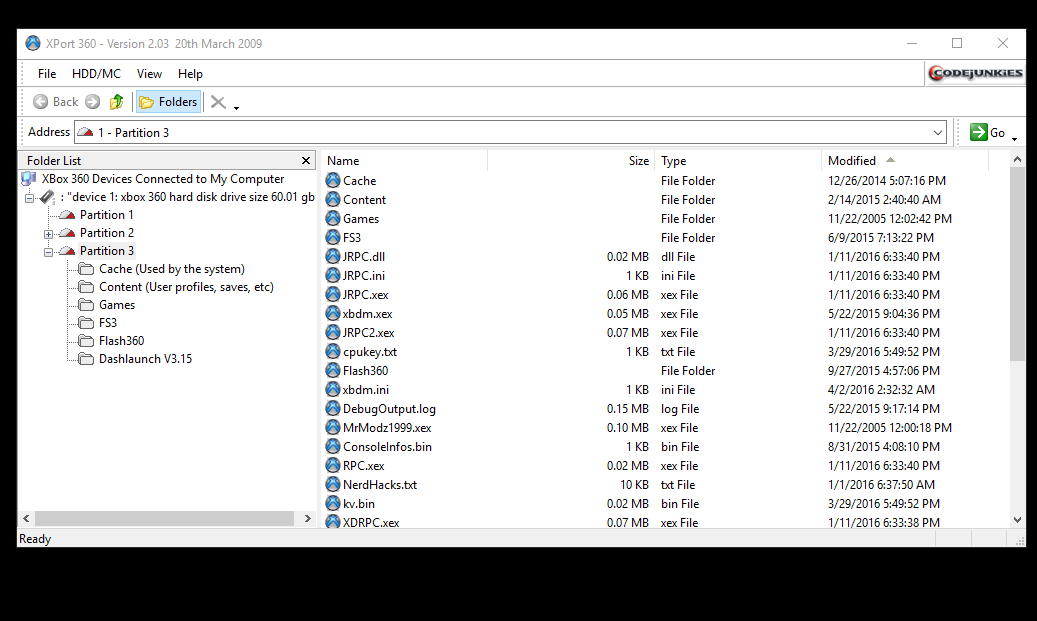
Task: Select Dashlaunch V3.15 folder in tree
Action: click(x=145, y=358)
